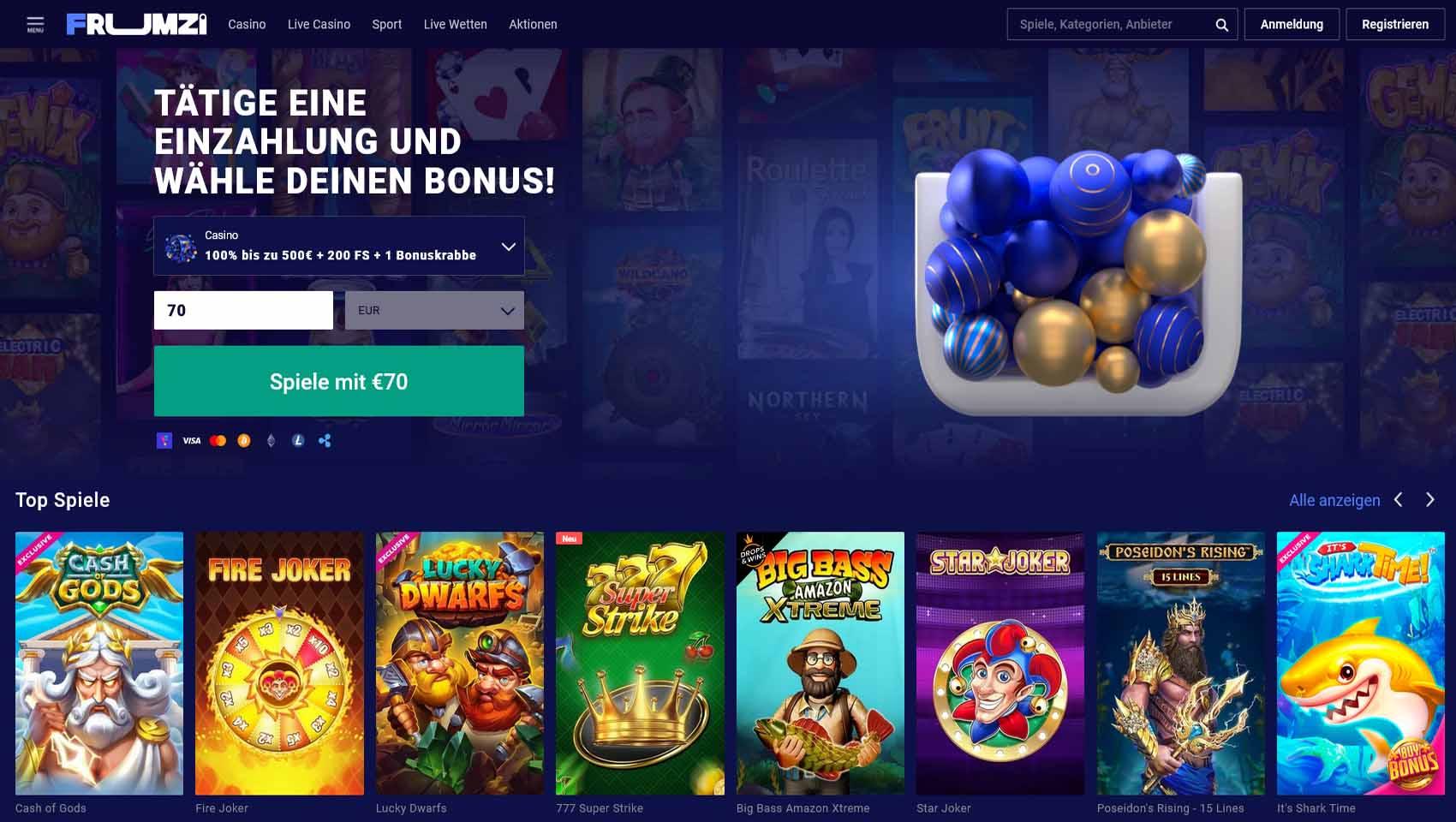Show next Top Spiele games arrow
The width and height of the screenshot is (1456, 822).
click(x=1429, y=500)
